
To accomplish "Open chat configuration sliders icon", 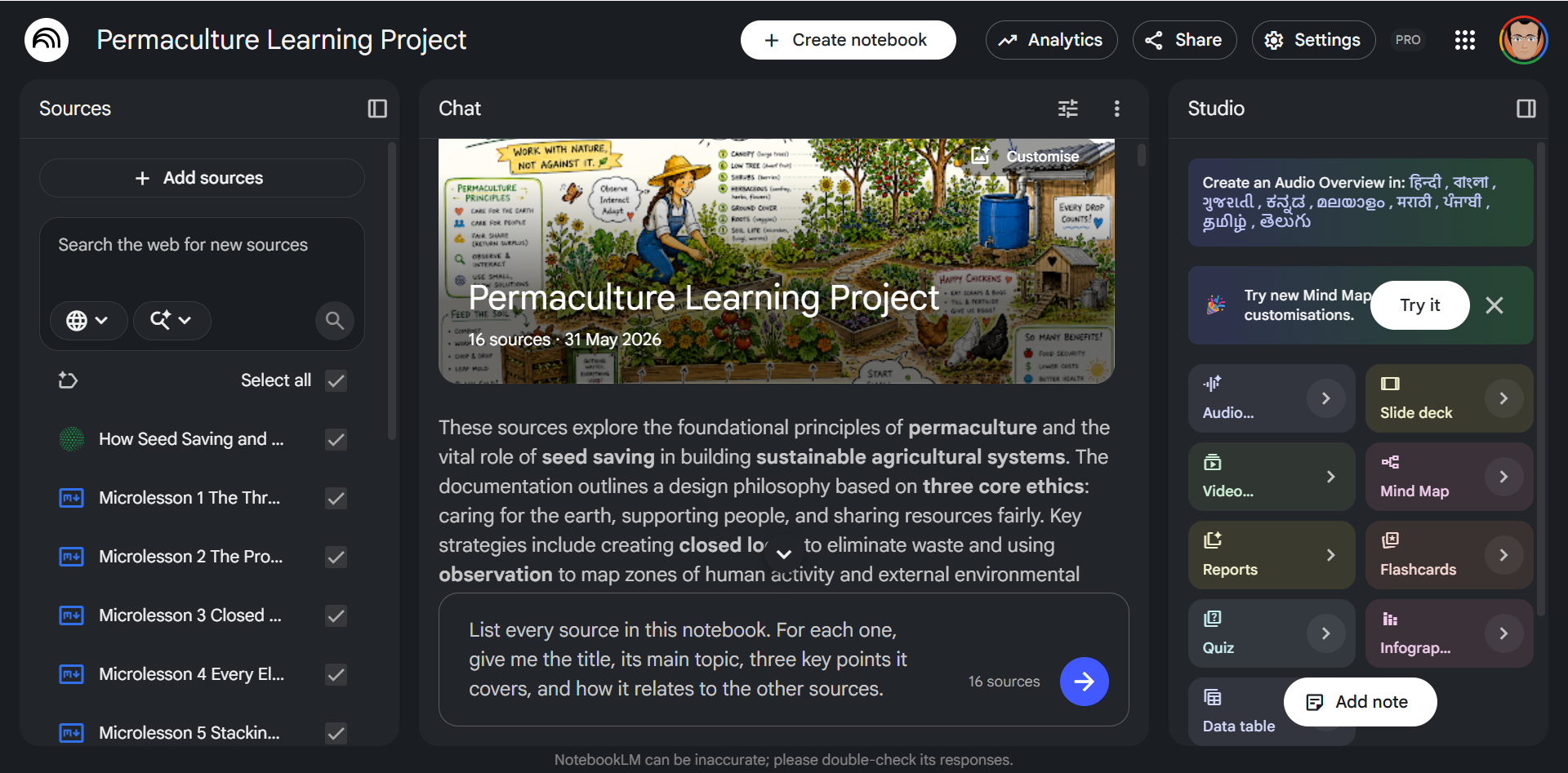I will tap(1068, 109).
